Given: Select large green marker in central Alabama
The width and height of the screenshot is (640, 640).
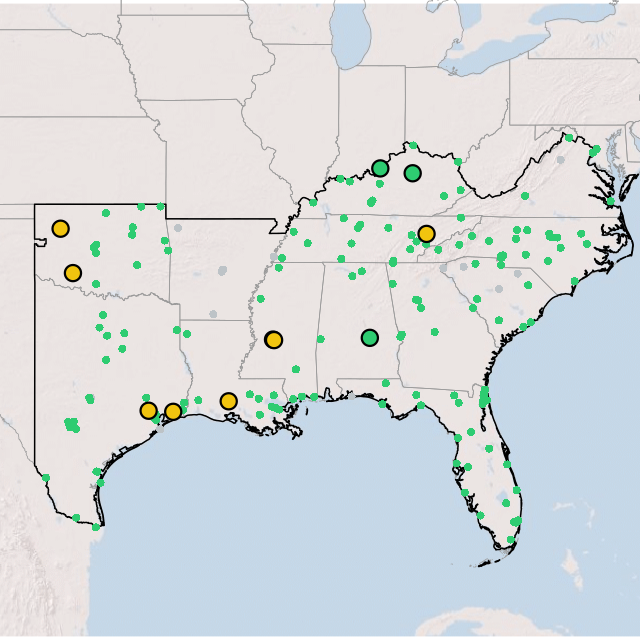Looking at the screenshot, I should click(370, 338).
